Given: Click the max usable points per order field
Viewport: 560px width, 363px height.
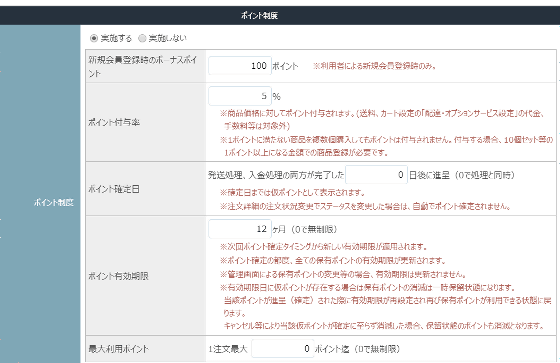Looking at the screenshot, I should pos(282,349).
